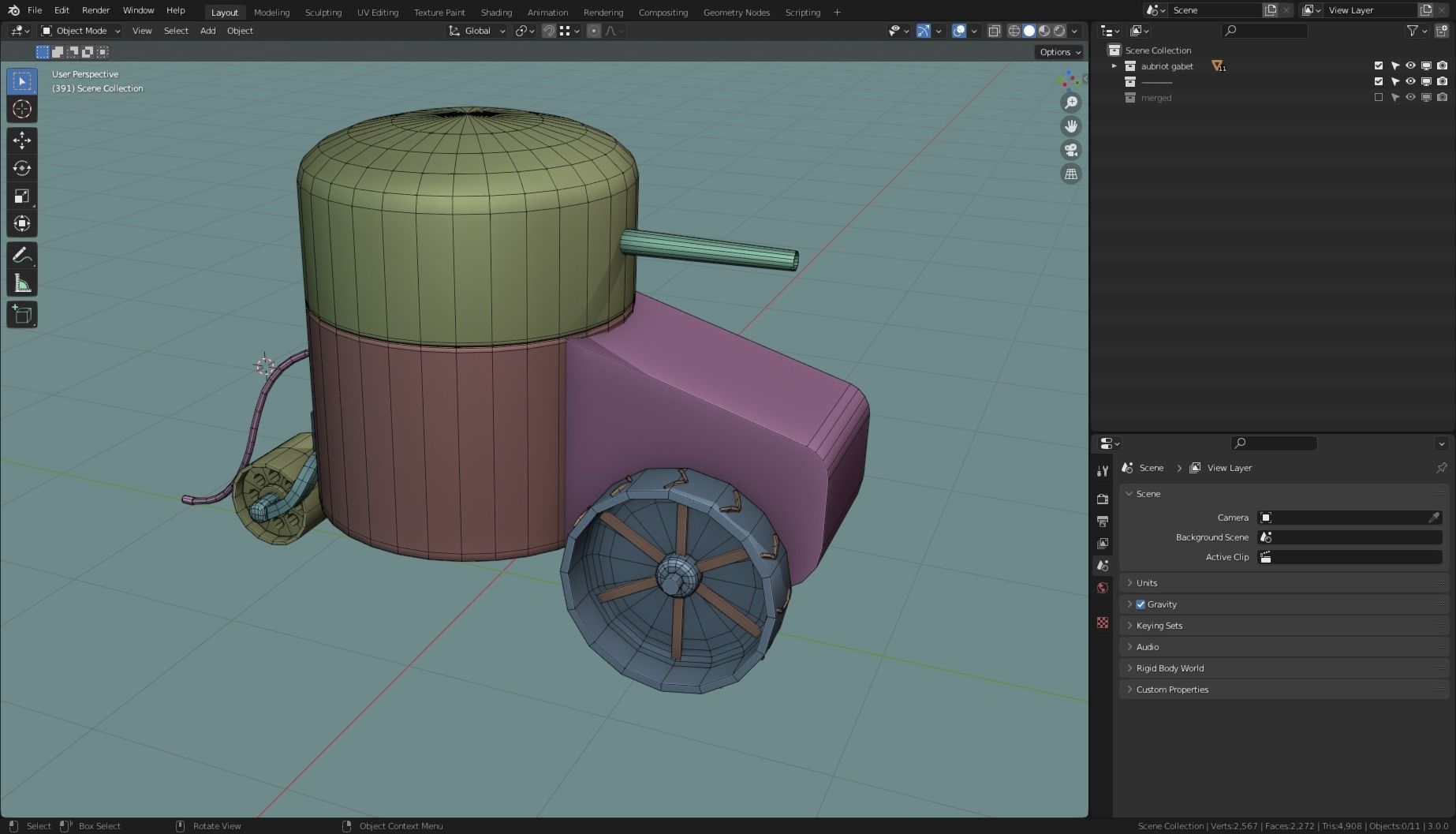Select the Move tool

[x=22, y=140]
